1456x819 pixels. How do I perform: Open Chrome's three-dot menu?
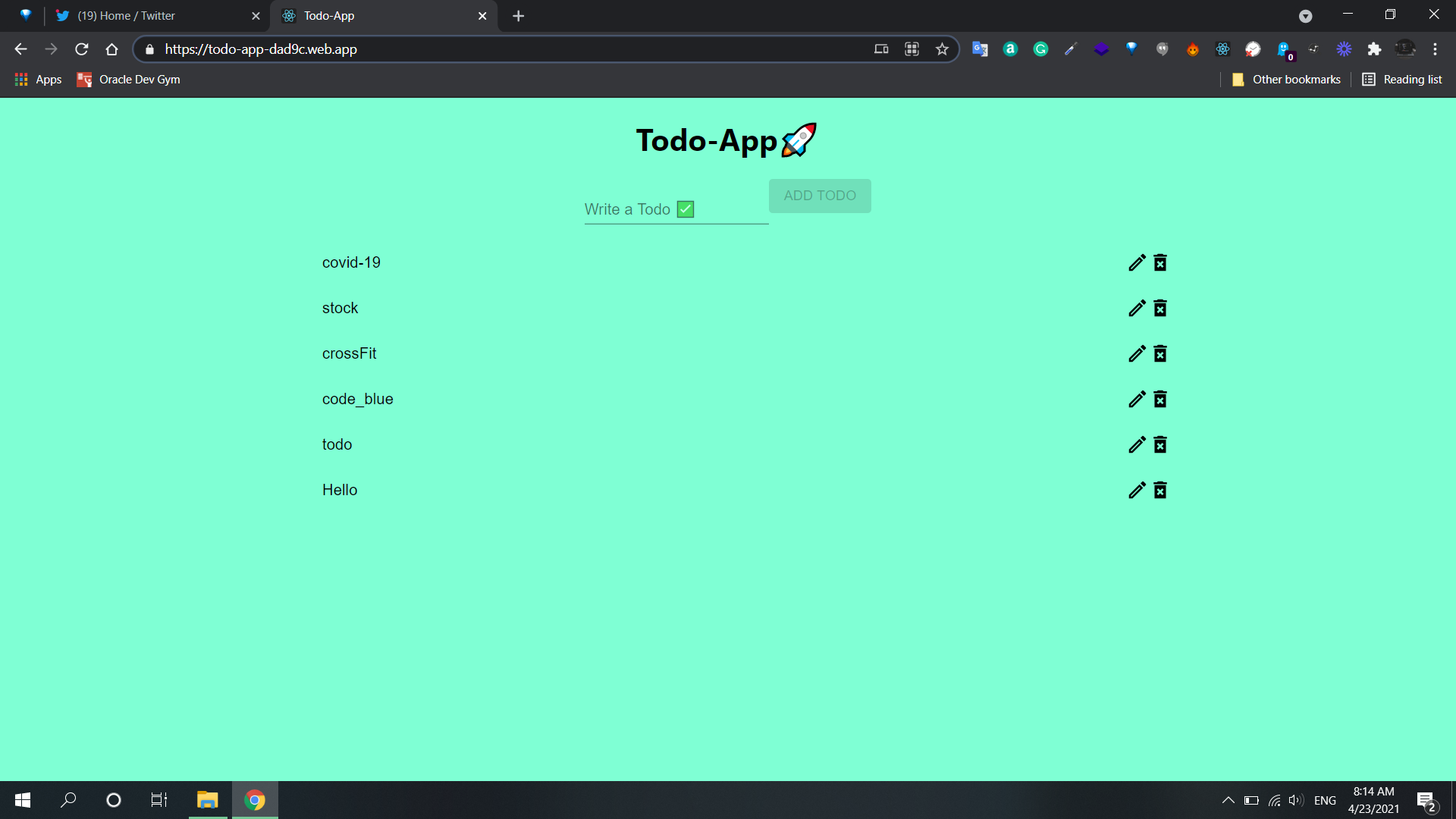(1435, 49)
